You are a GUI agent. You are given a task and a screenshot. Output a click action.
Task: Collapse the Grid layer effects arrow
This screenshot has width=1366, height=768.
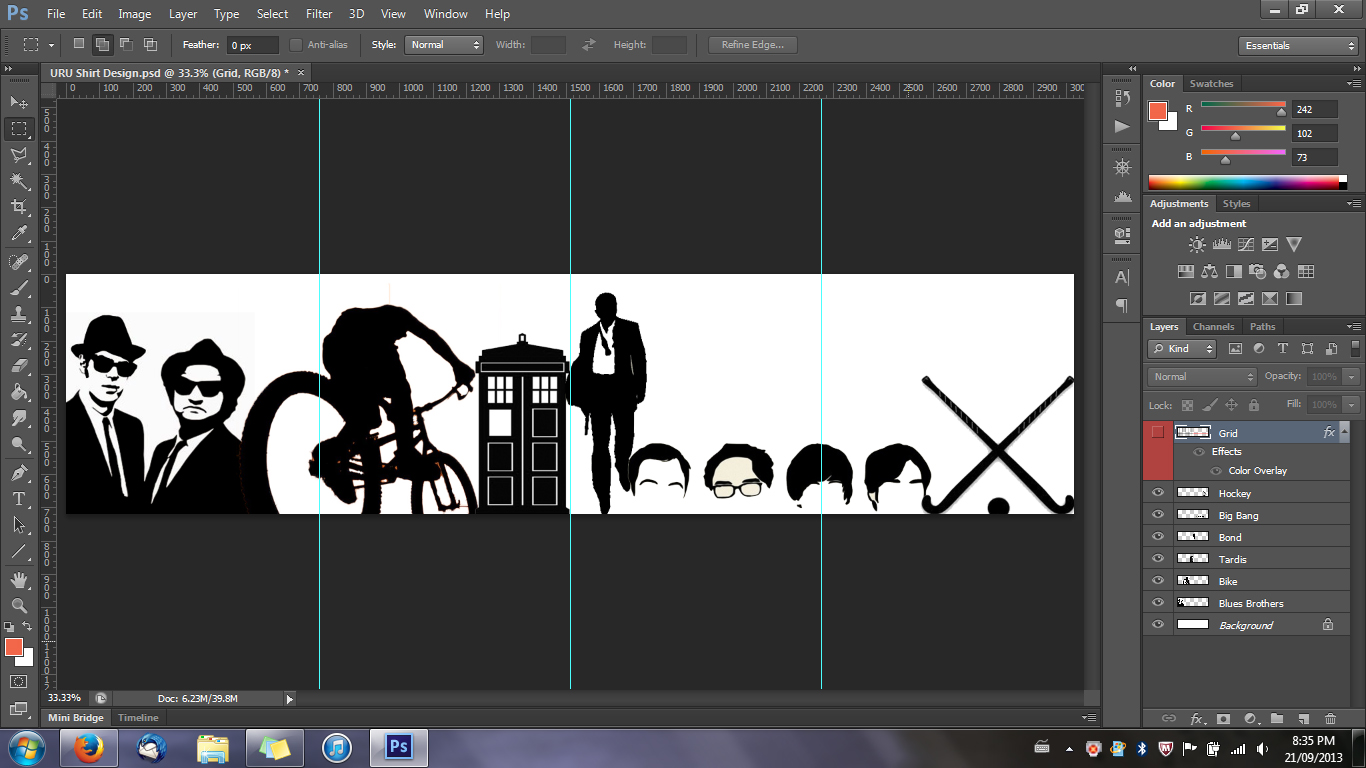click(x=1344, y=433)
